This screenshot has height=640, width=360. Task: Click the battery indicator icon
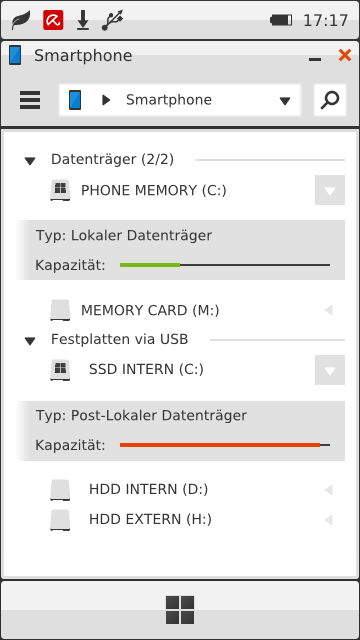point(281,20)
